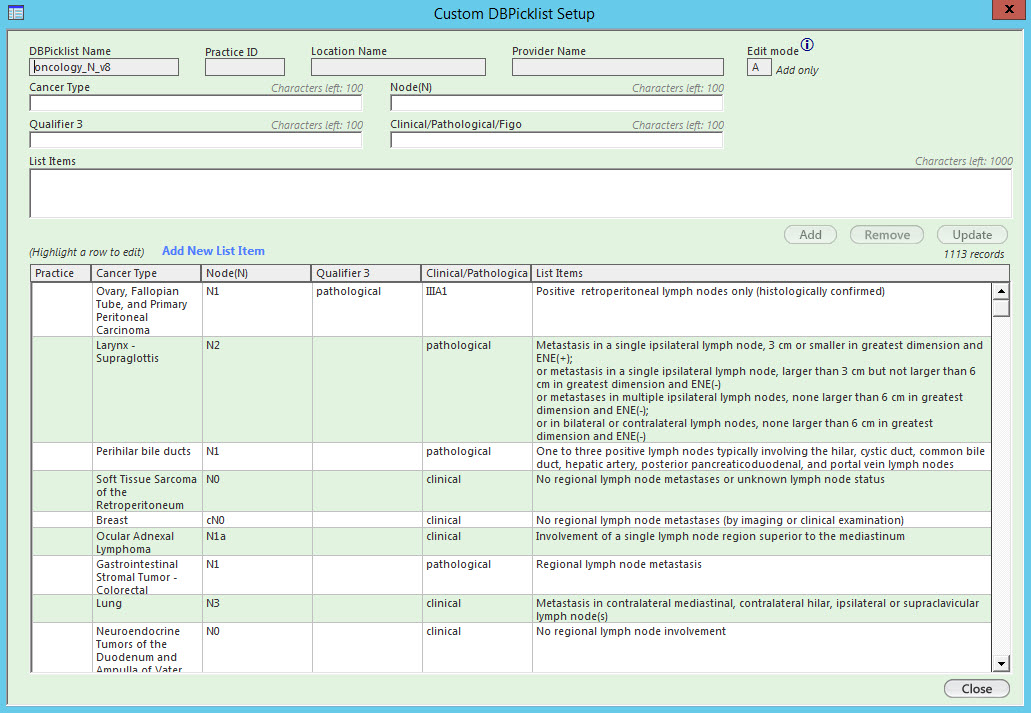1031x713 pixels.
Task: Click the List Items column header
Action: (x=770, y=273)
